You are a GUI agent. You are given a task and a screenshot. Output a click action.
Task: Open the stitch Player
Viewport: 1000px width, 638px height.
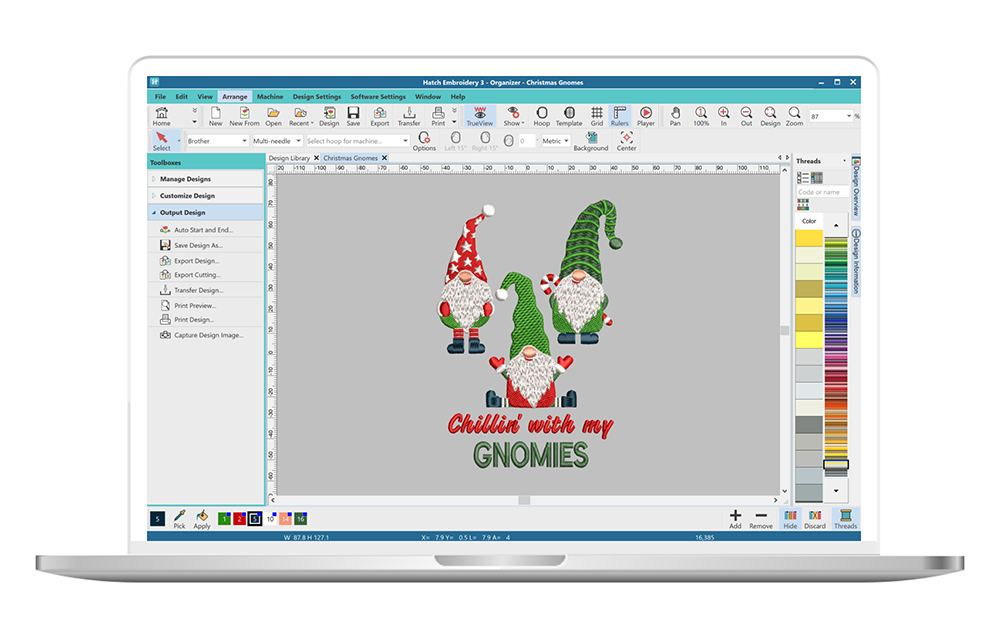(x=646, y=116)
